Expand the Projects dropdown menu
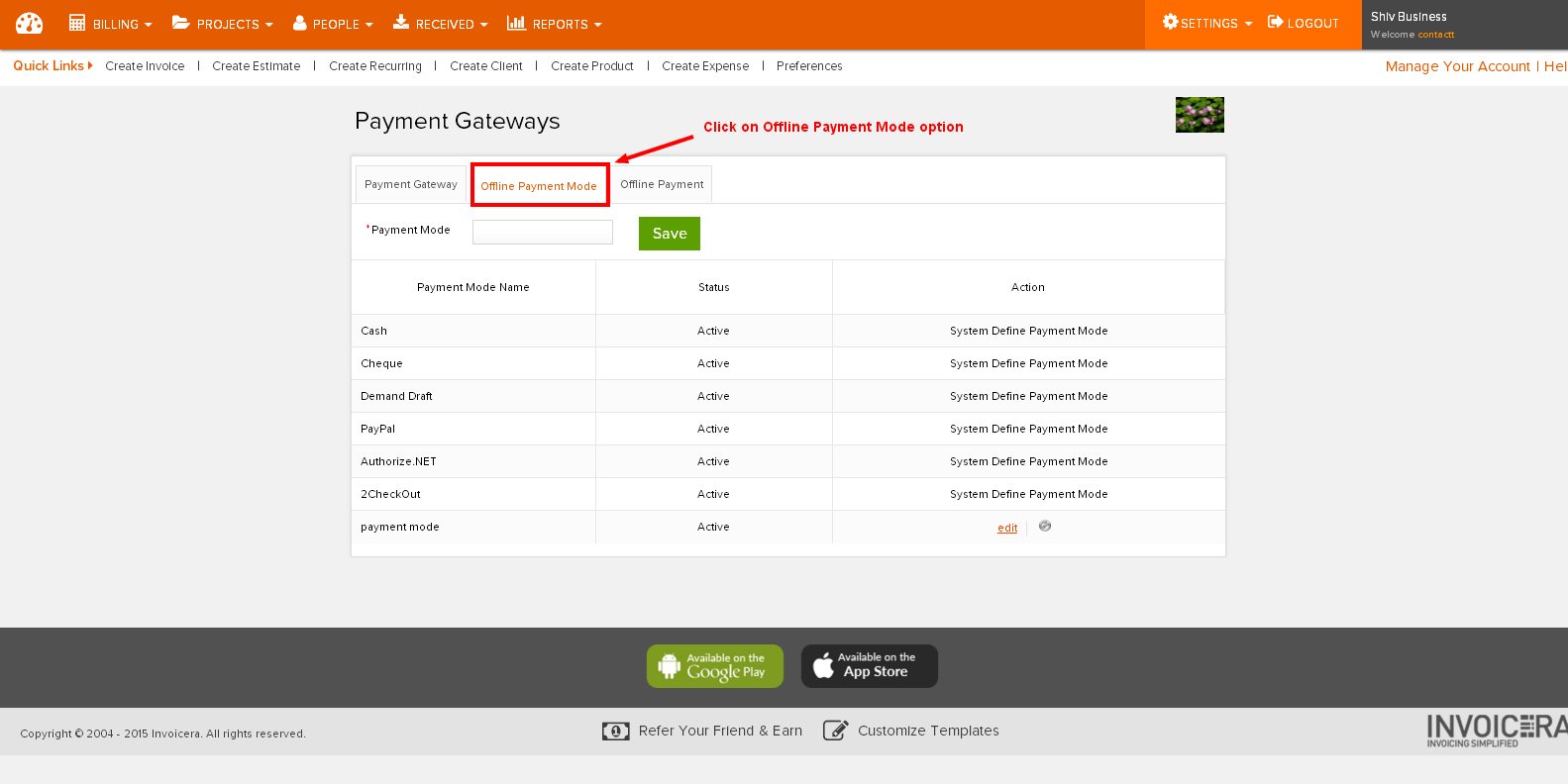Image resolution: width=1568 pixels, height=784 pixels. click(x=222, y=24)
